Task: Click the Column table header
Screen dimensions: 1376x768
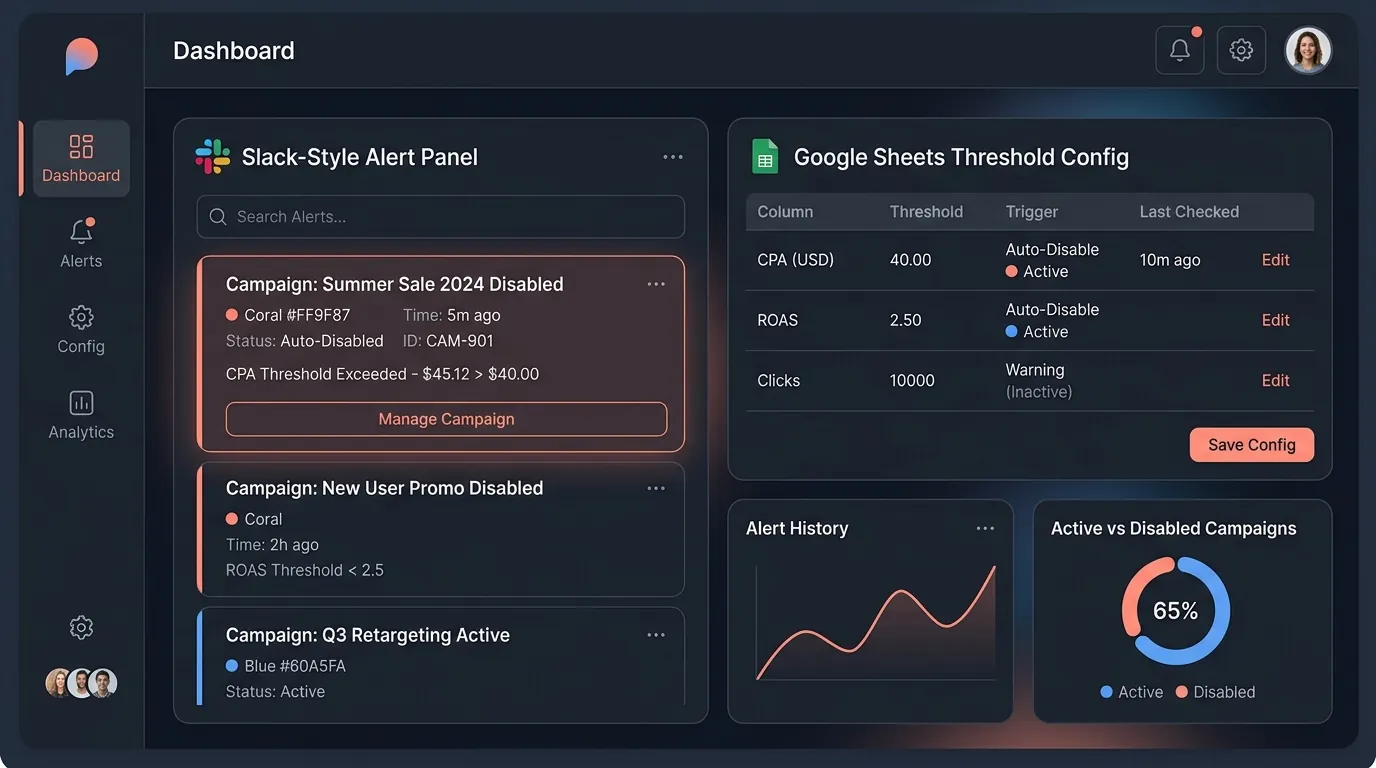Action: [x=785, y=212]
